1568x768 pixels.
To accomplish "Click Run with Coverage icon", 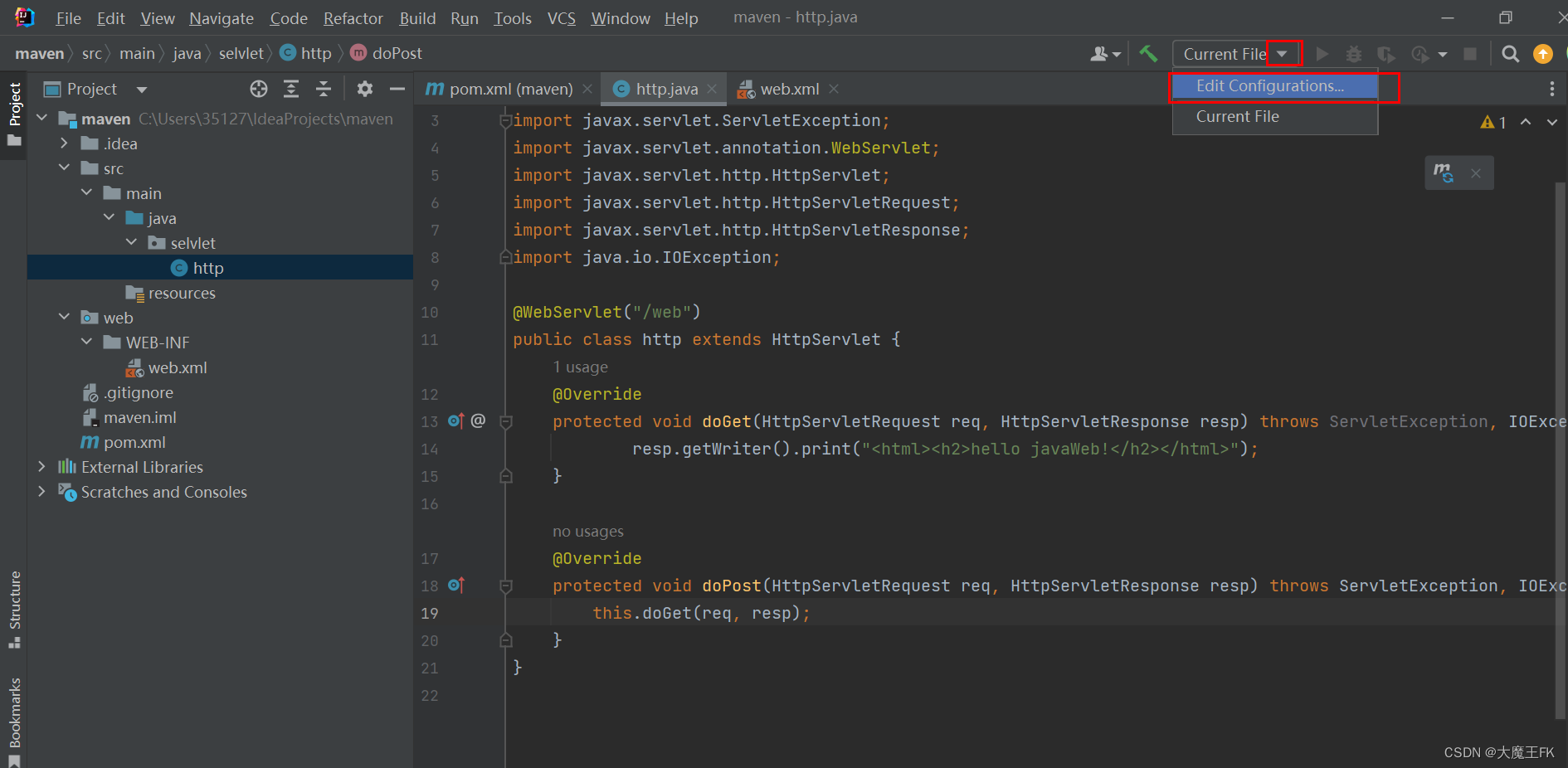I will pos(1385,54).
